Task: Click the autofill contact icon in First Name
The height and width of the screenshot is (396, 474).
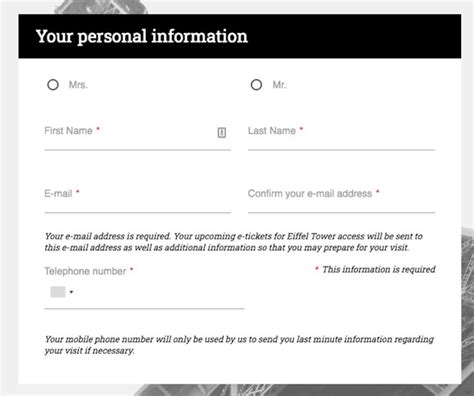Action: coord(222,132)
